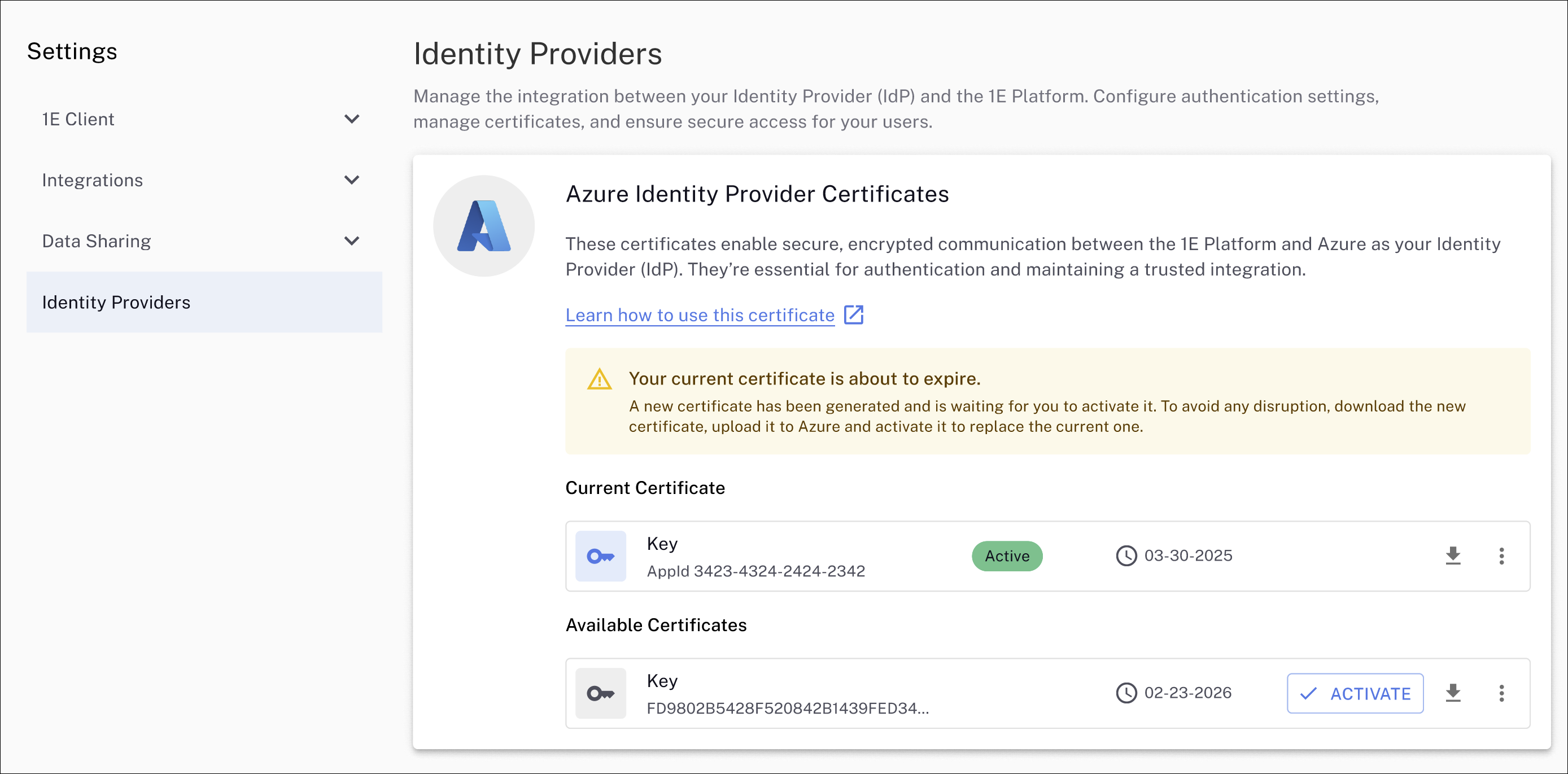Click 'Your current certificate is about to expire' message
The height and width of the screenshot is (774, 1568).
[x=804, y=378]
